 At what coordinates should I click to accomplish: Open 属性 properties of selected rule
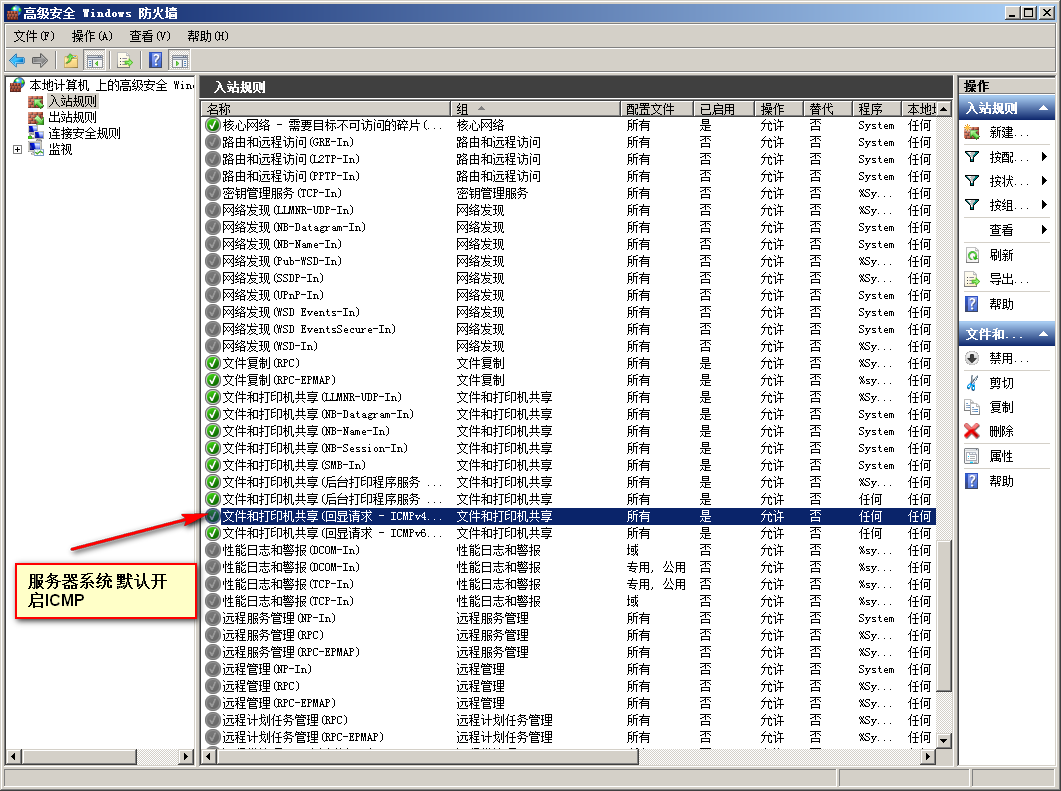coord(1001,456)
